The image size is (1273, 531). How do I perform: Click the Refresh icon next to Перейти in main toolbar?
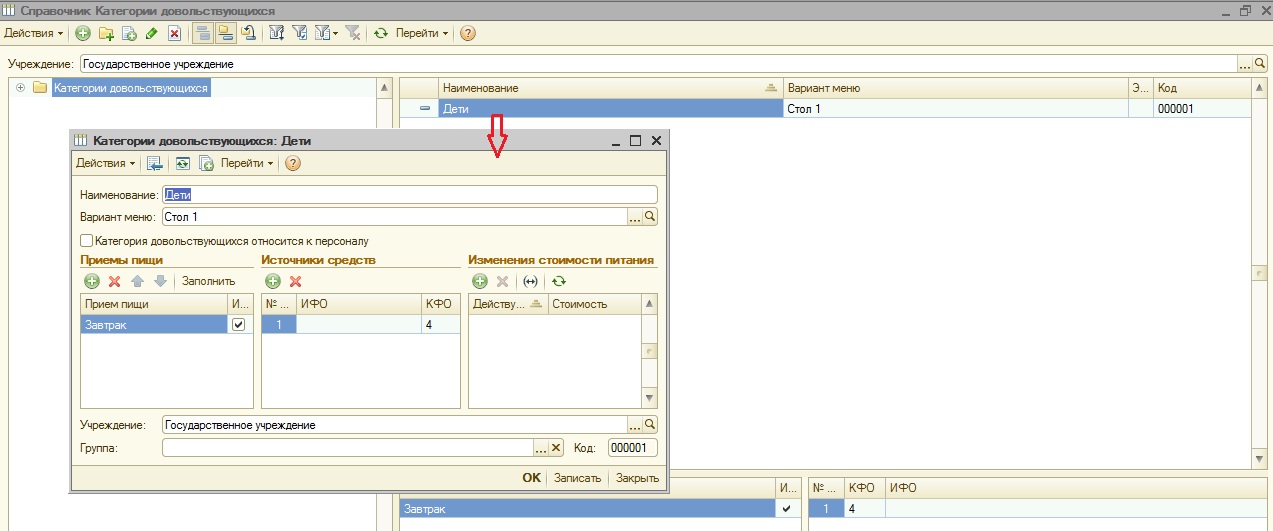[x=381, y=33]
